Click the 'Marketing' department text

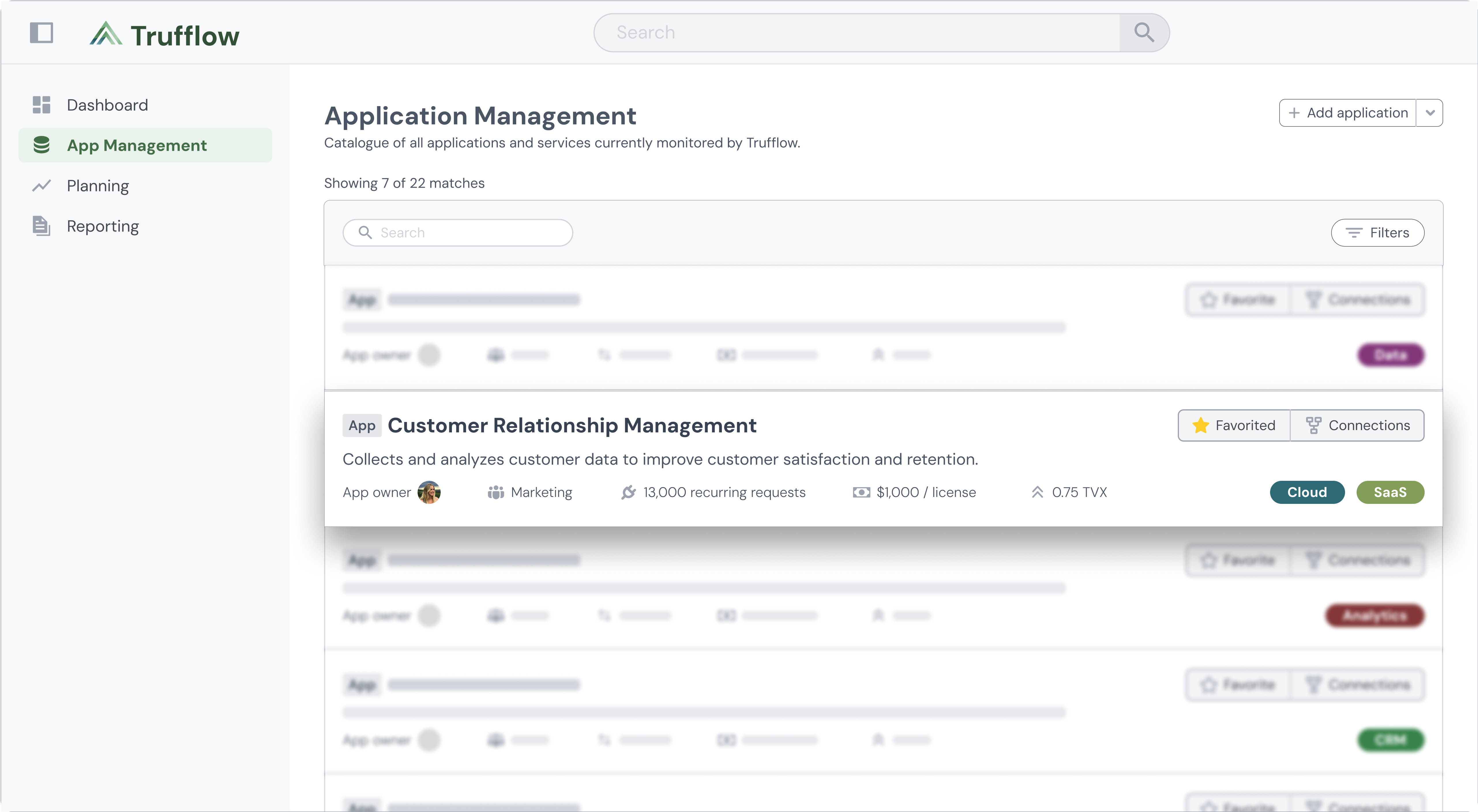[x=542, y=493]
